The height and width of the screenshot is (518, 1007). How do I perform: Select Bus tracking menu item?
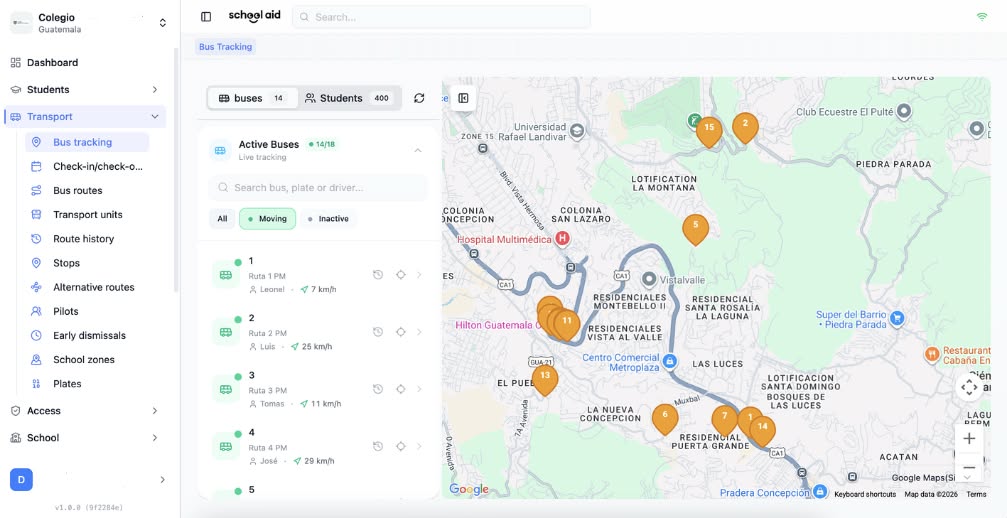click(87, 142)
